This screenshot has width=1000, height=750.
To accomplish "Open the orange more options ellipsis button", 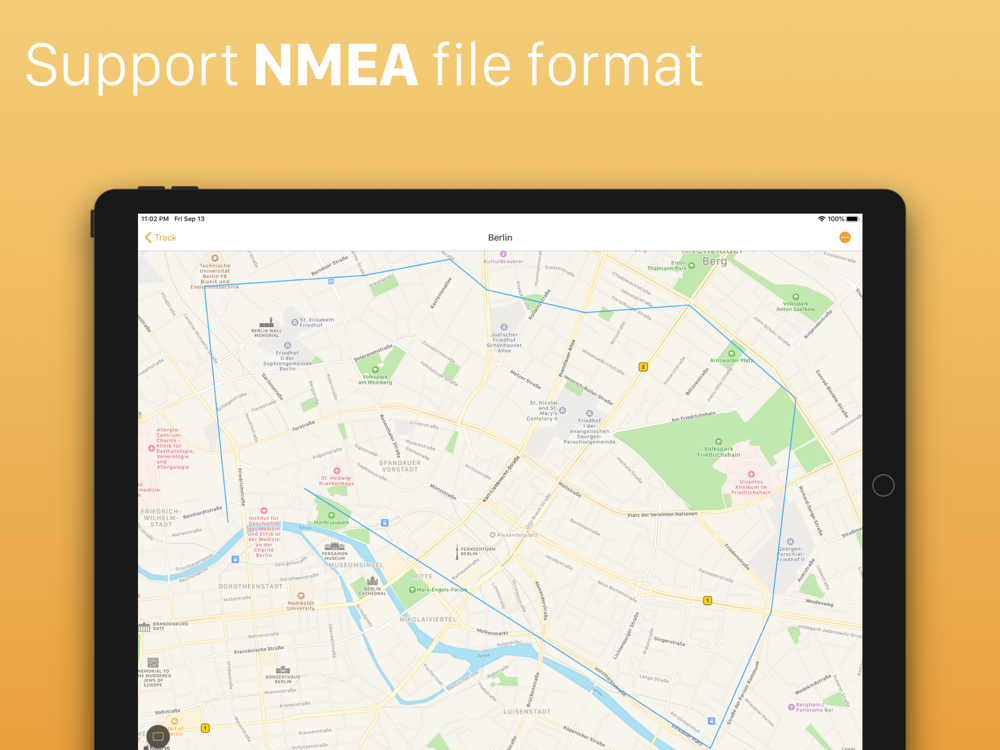I will pos(844,237).
